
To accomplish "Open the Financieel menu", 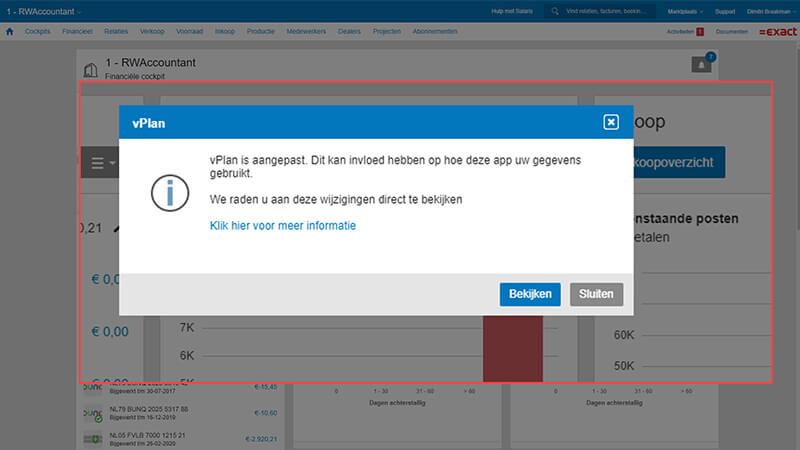I will (78, 32).
